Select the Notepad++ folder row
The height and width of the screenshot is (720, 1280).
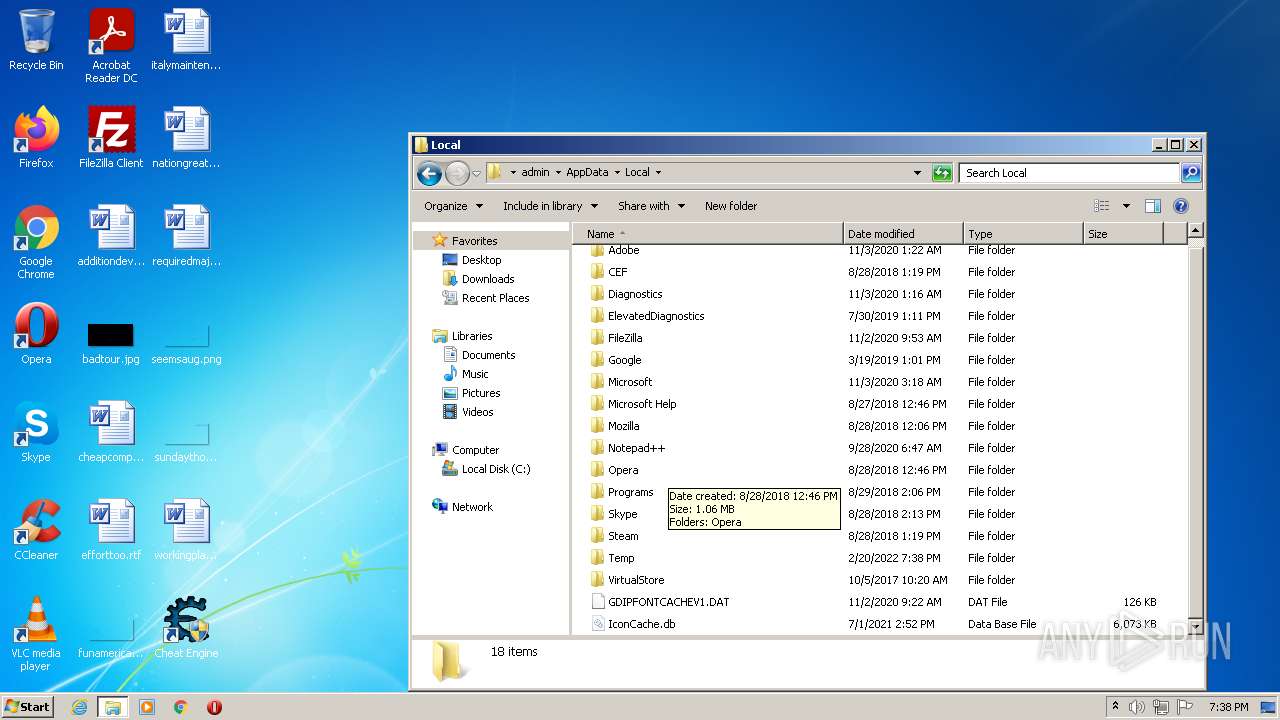click(880, 448)
